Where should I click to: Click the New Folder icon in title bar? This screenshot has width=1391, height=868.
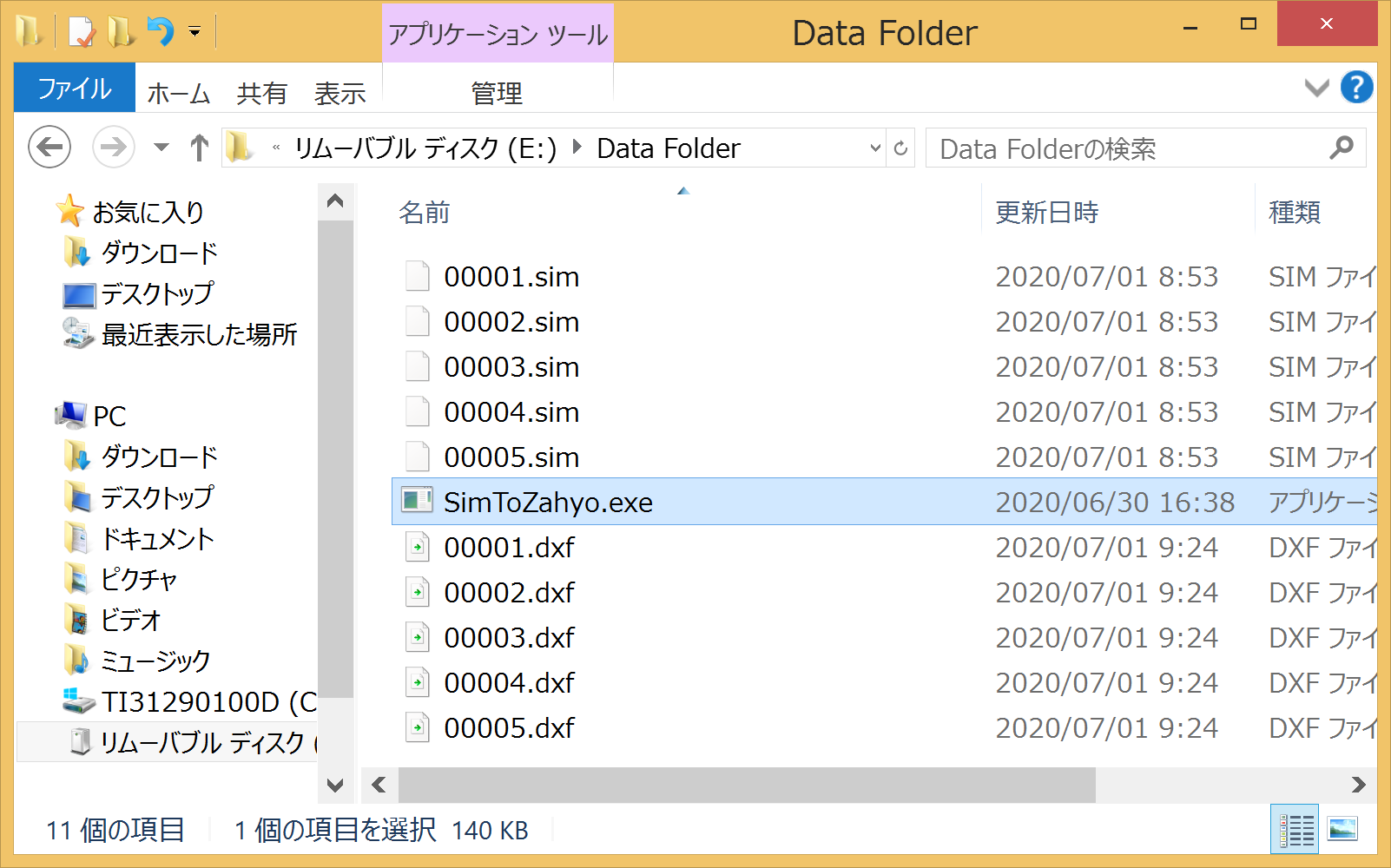click(x=120, y=32)
